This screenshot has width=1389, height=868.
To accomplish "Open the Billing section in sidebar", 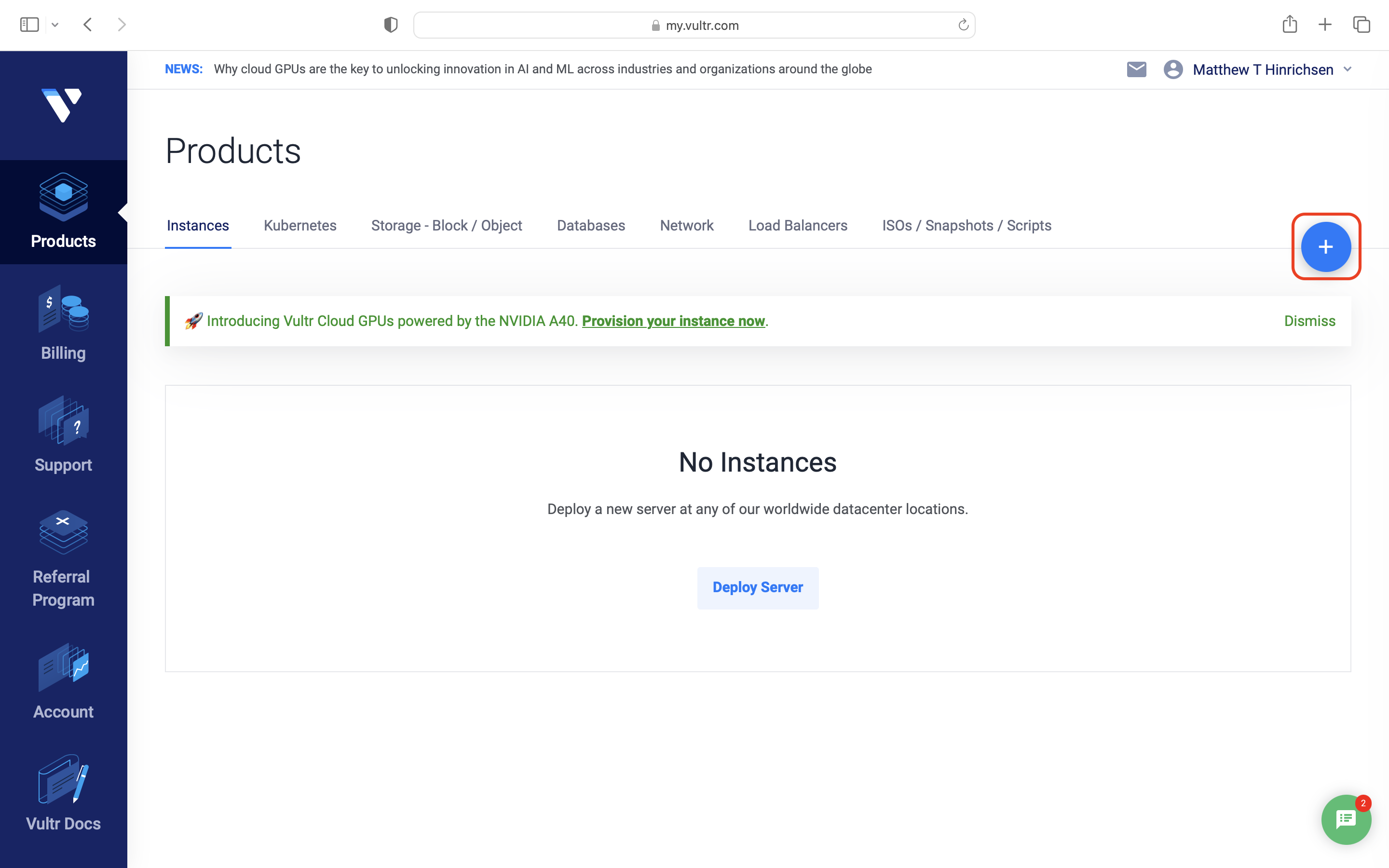I will point(63,325).
